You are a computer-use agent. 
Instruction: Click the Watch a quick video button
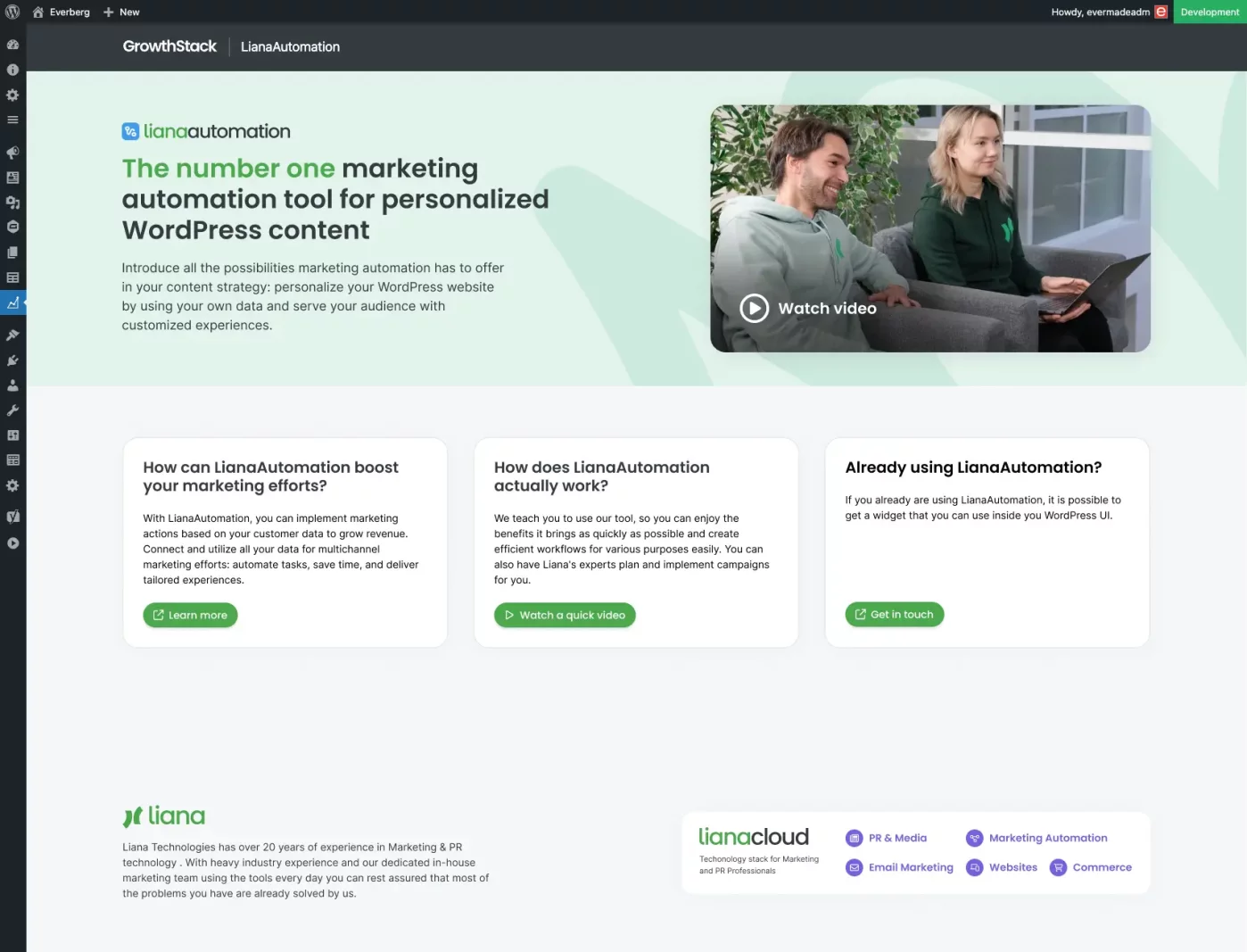(565, 615)
